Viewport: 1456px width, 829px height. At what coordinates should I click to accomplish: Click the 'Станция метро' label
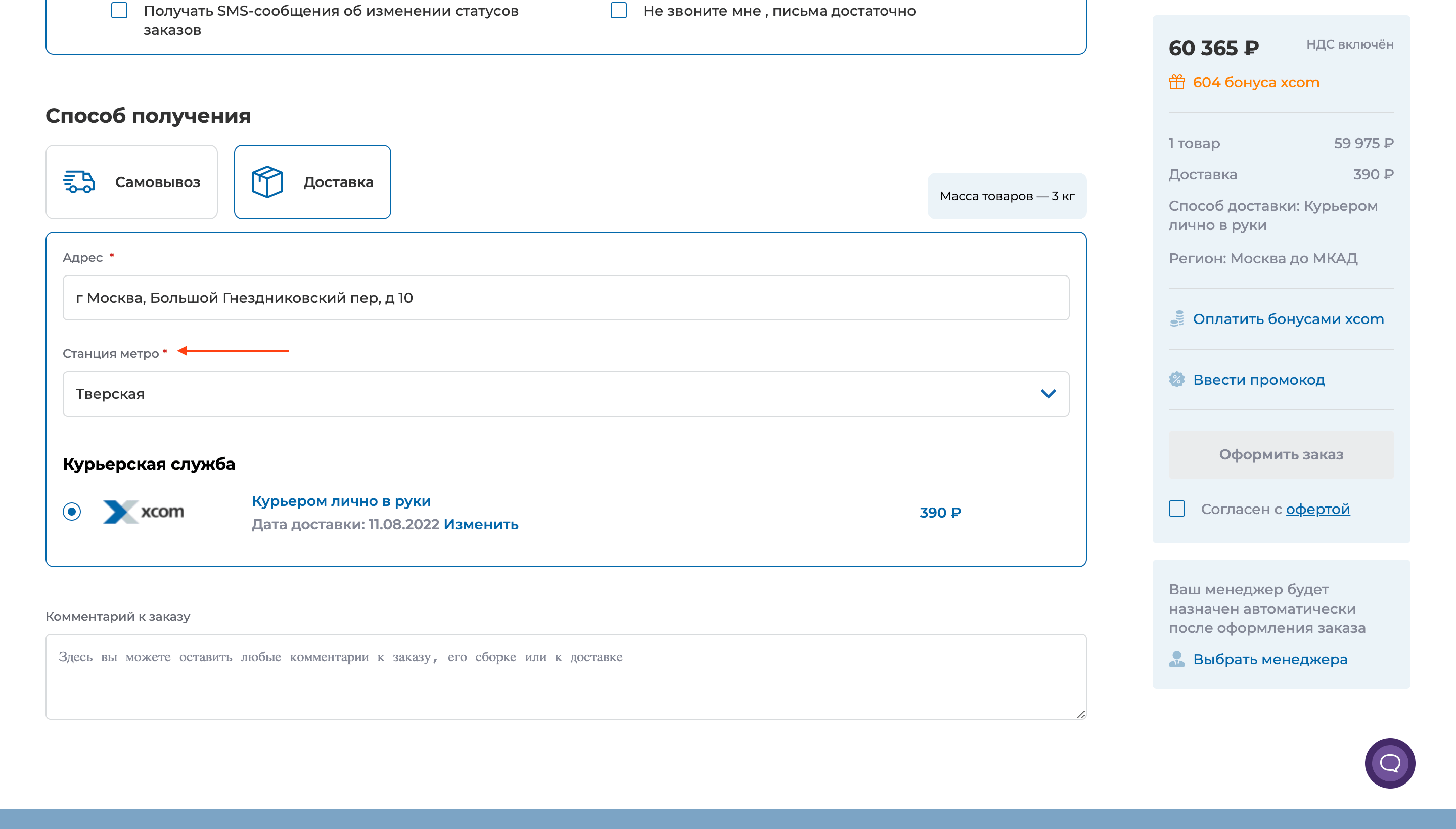(x=111, y=353)
